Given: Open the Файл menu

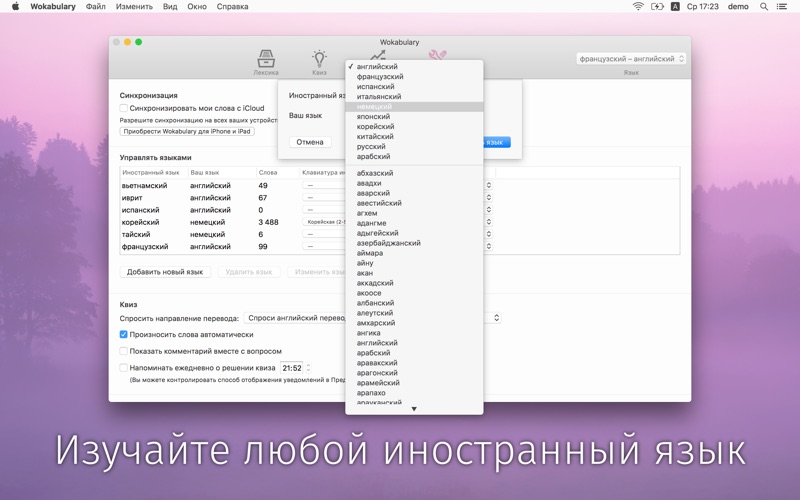Looking at the screenshot, I should tap(96, 7).
